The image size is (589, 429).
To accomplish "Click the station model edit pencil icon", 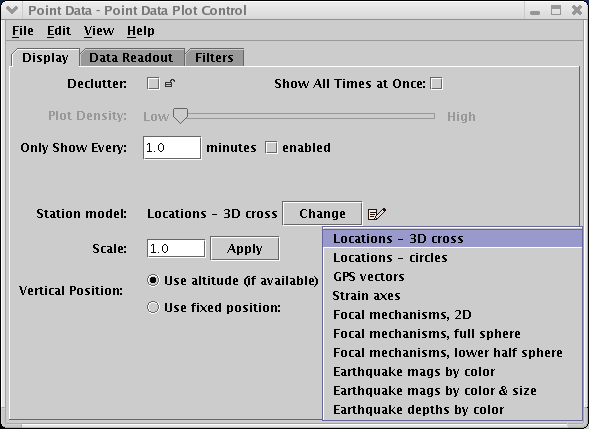I will tap(377, 214).
